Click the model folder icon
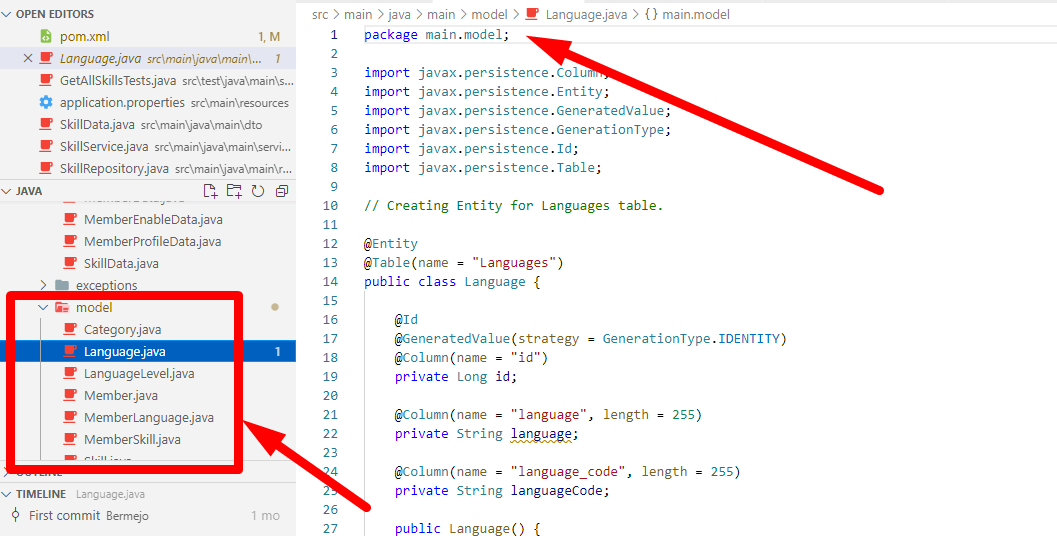This screenshot has width=1057, height=536. pos(62,308)
